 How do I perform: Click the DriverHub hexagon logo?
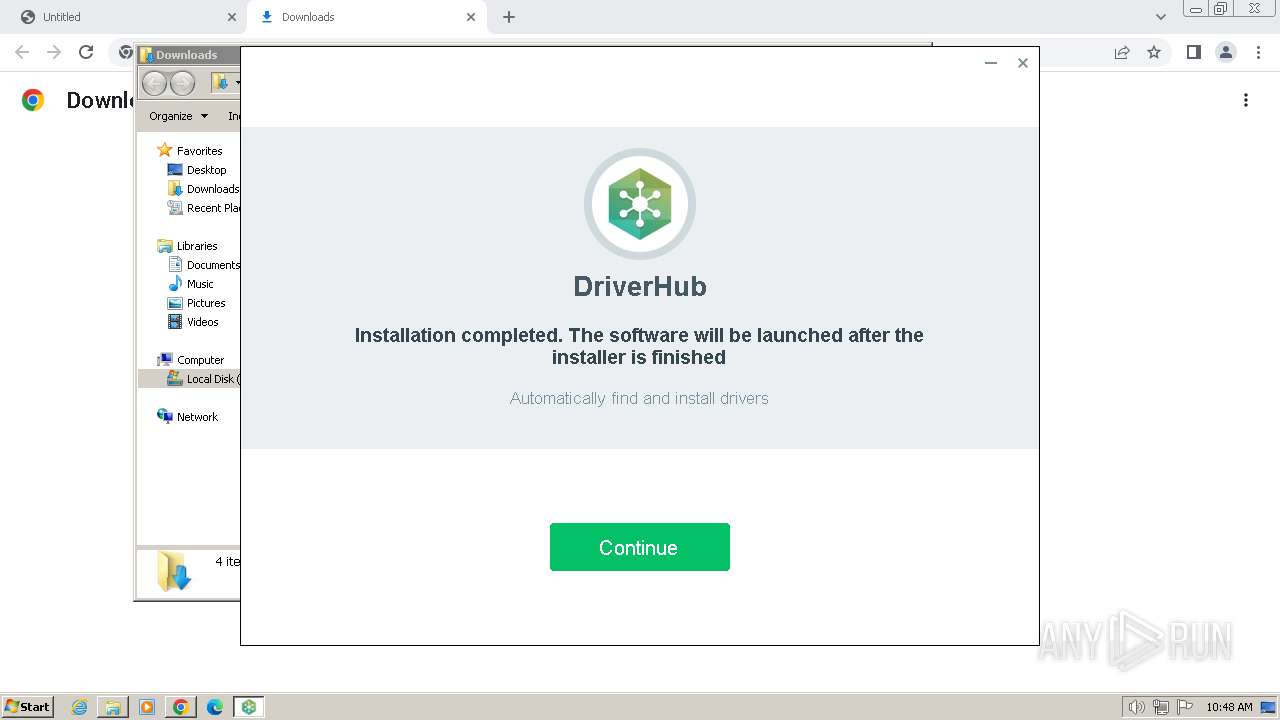[x=640, y=204]
